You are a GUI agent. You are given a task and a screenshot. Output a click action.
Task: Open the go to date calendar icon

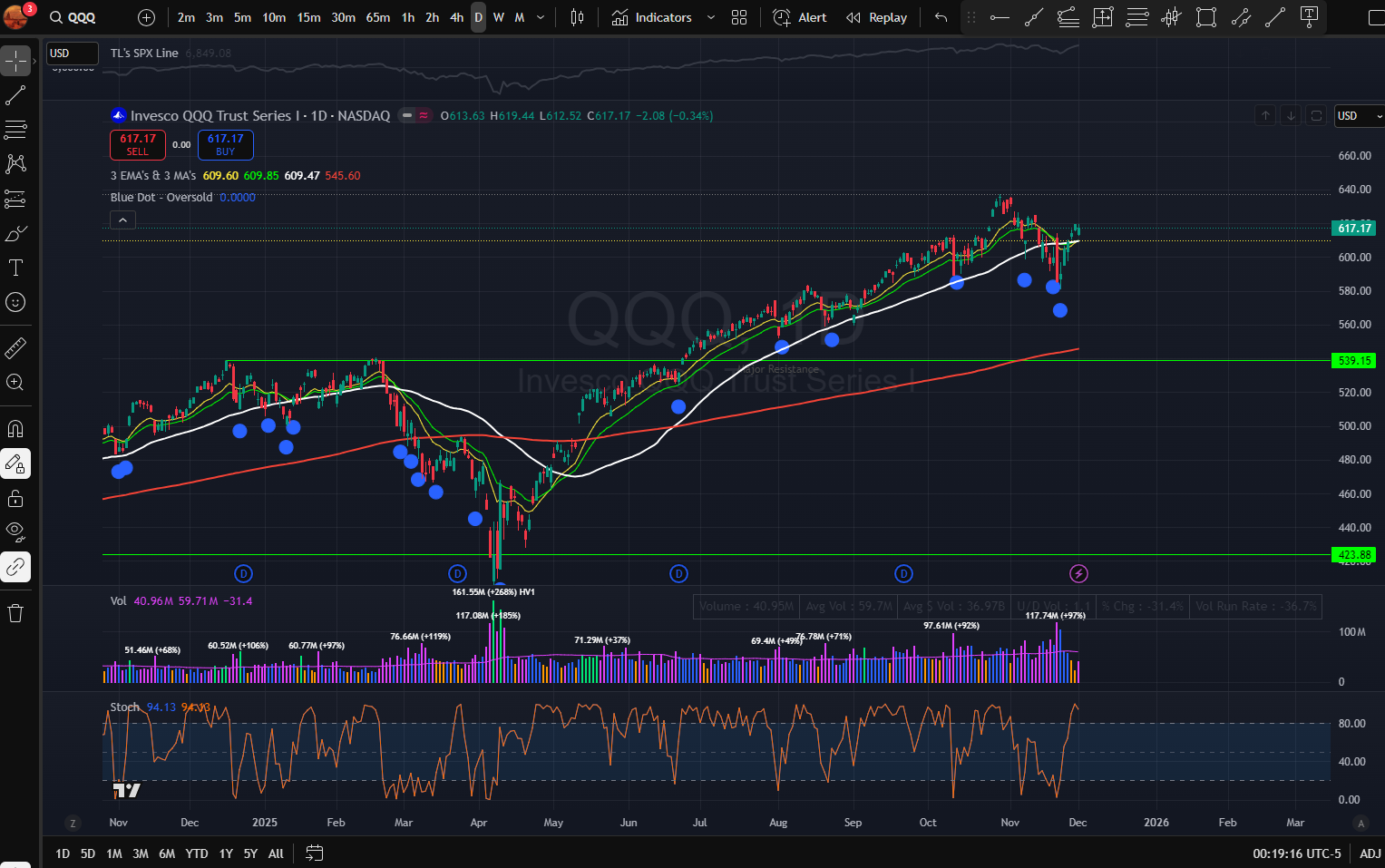click(314, 853)
